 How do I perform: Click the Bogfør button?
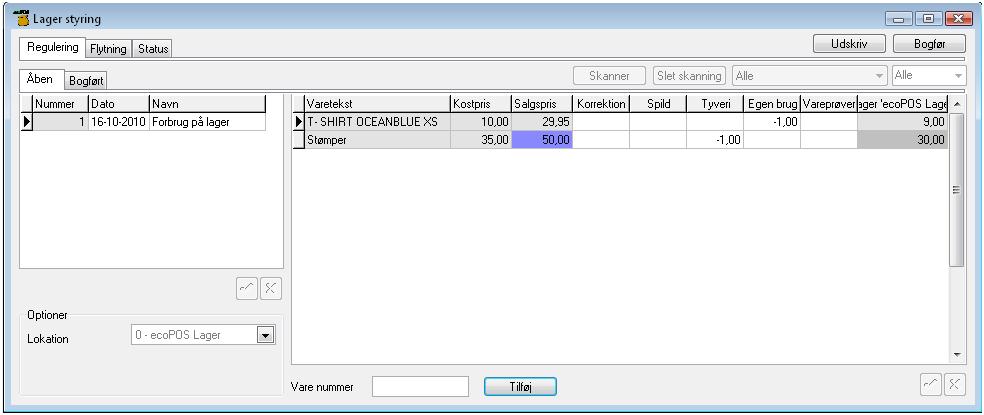[927, 44]
